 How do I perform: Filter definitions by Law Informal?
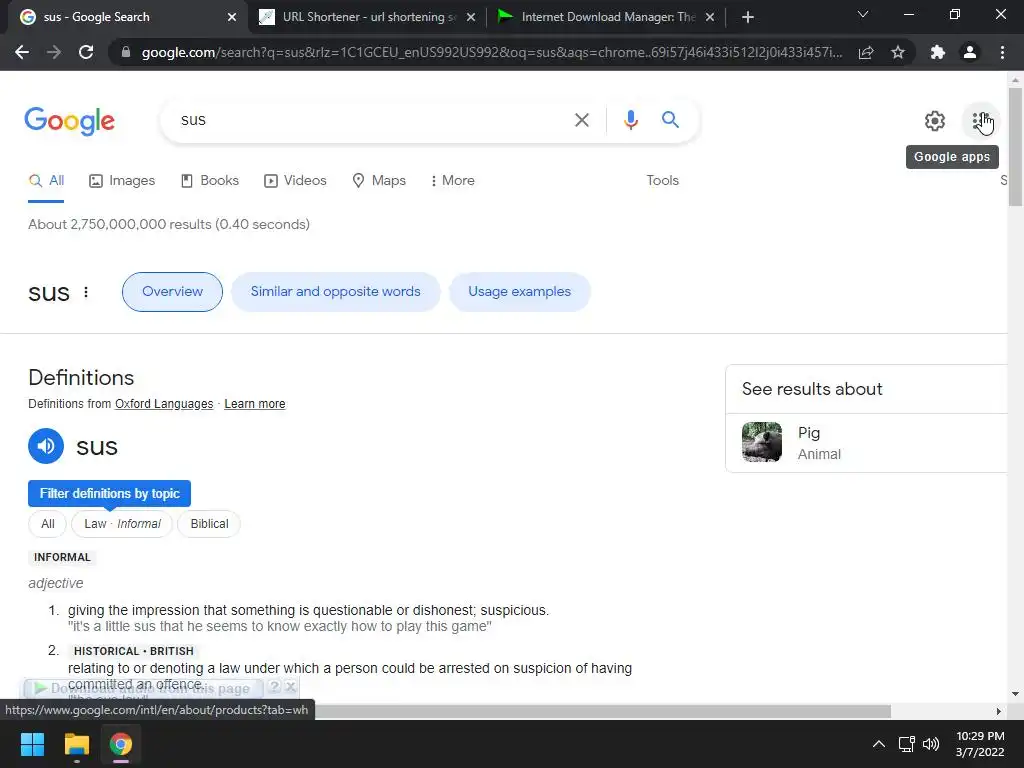point(122,524)
